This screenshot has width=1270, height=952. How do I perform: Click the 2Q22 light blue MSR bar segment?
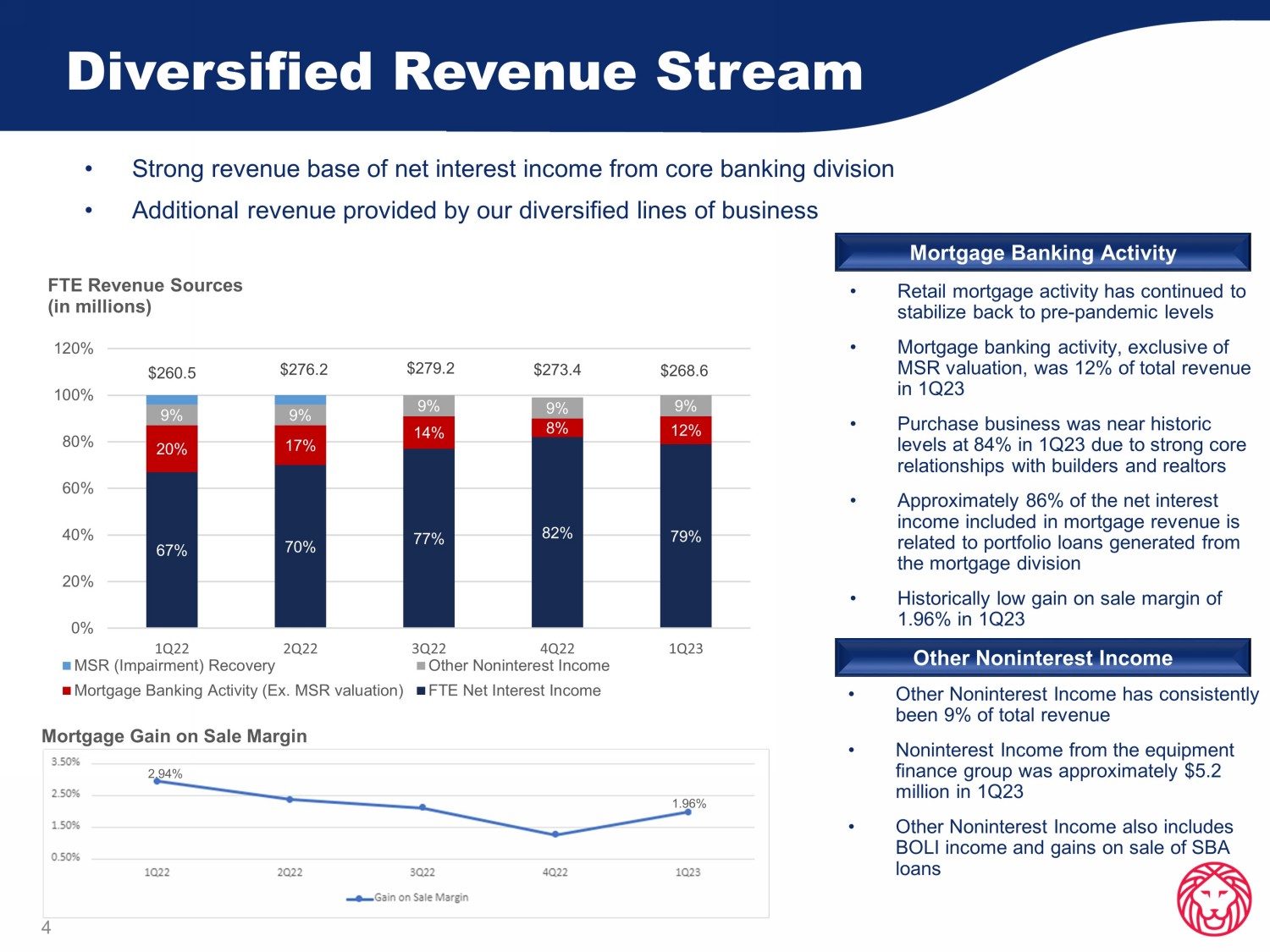[300, 399]
